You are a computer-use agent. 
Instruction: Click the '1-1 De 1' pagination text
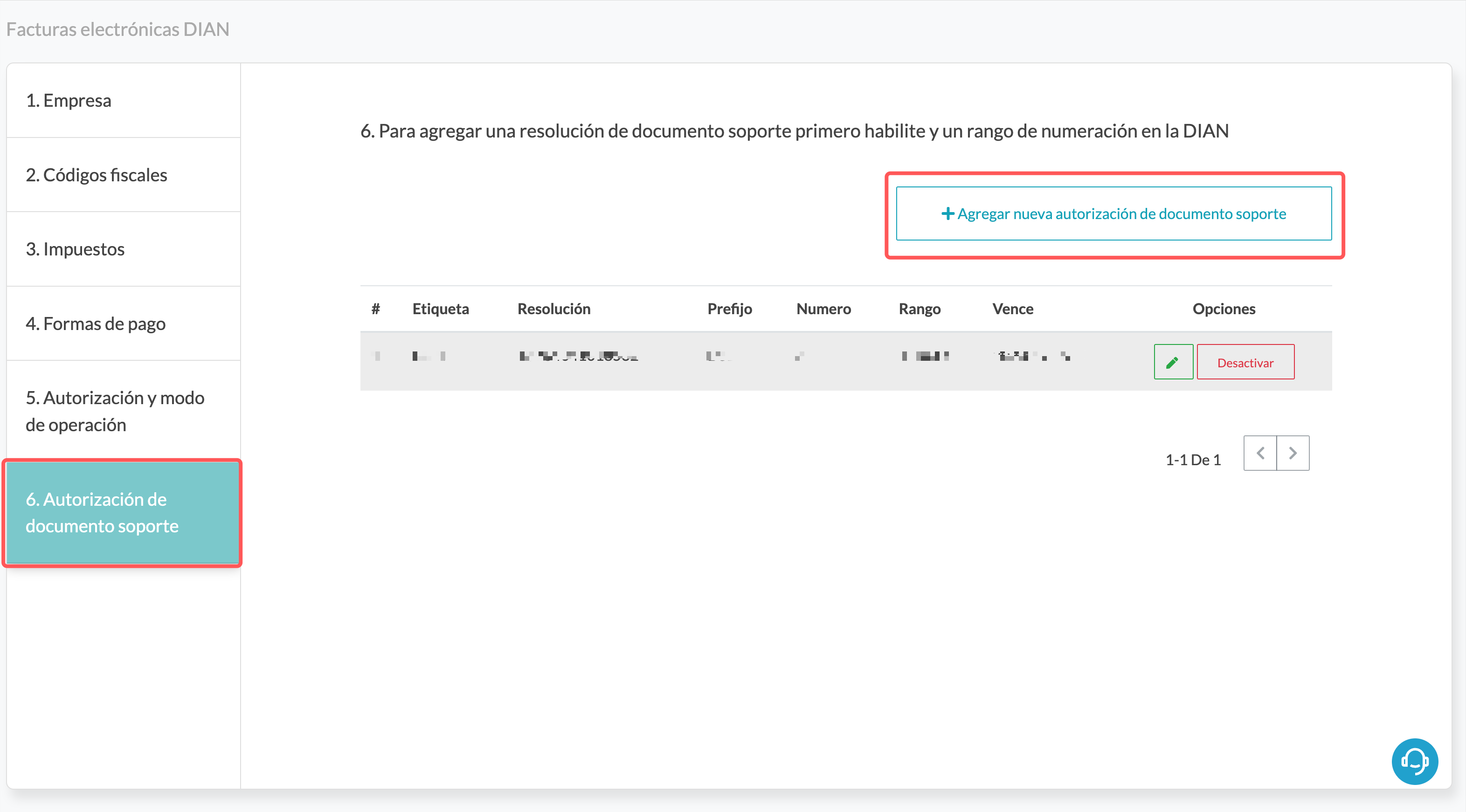click(x=1193, y=459)
